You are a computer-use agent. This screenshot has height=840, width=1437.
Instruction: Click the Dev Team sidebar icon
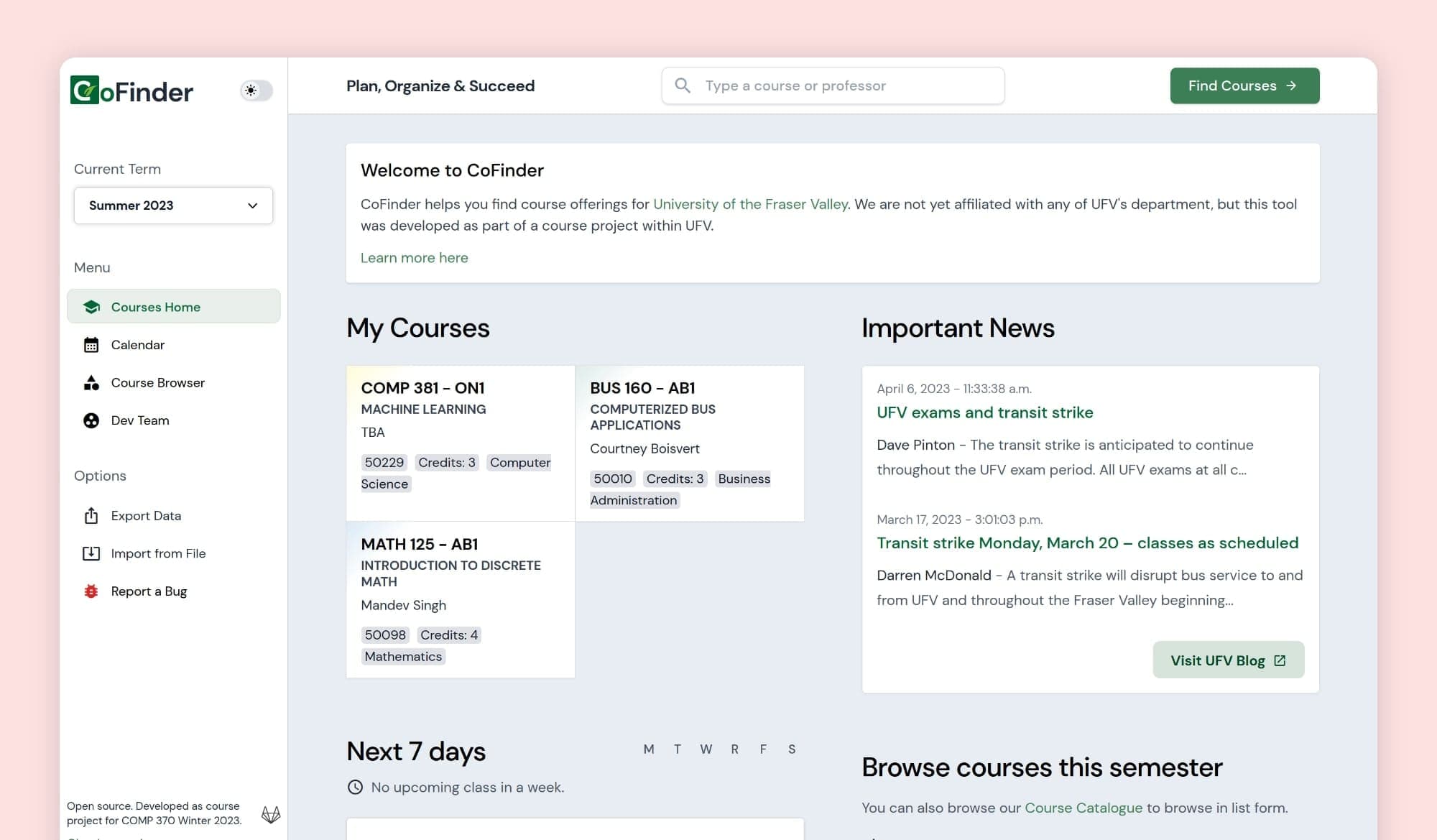coord(91,420)
